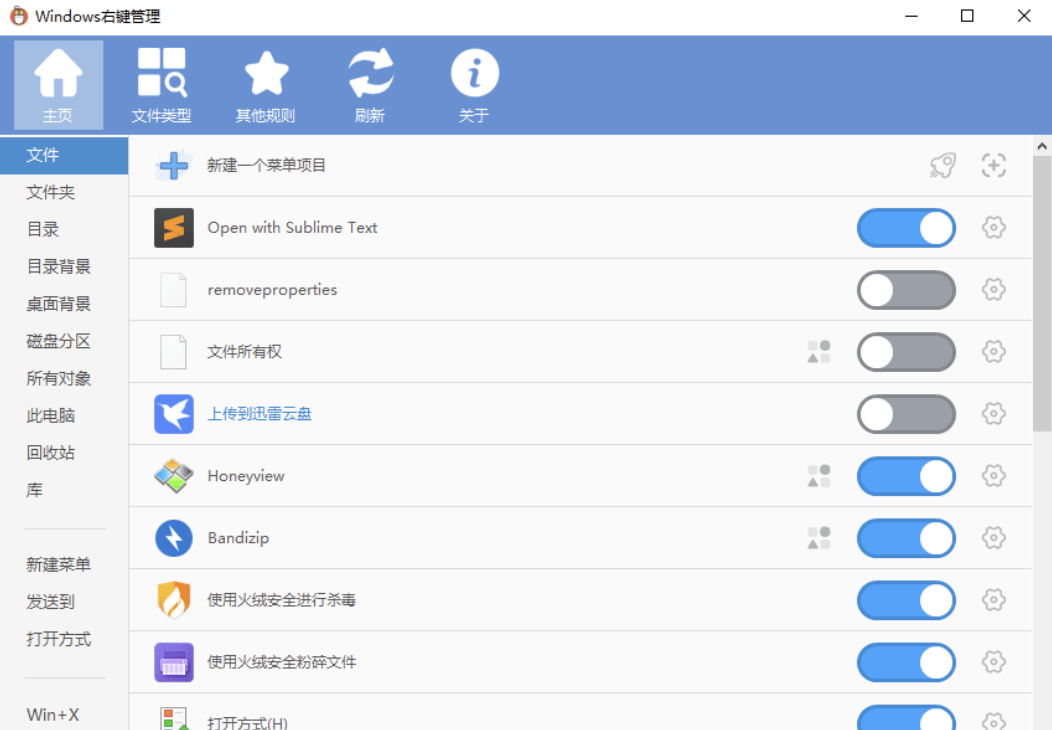Select 此电脑 in the sidebar
Viewport: 1052px width, 730px height.
[49, 415]
